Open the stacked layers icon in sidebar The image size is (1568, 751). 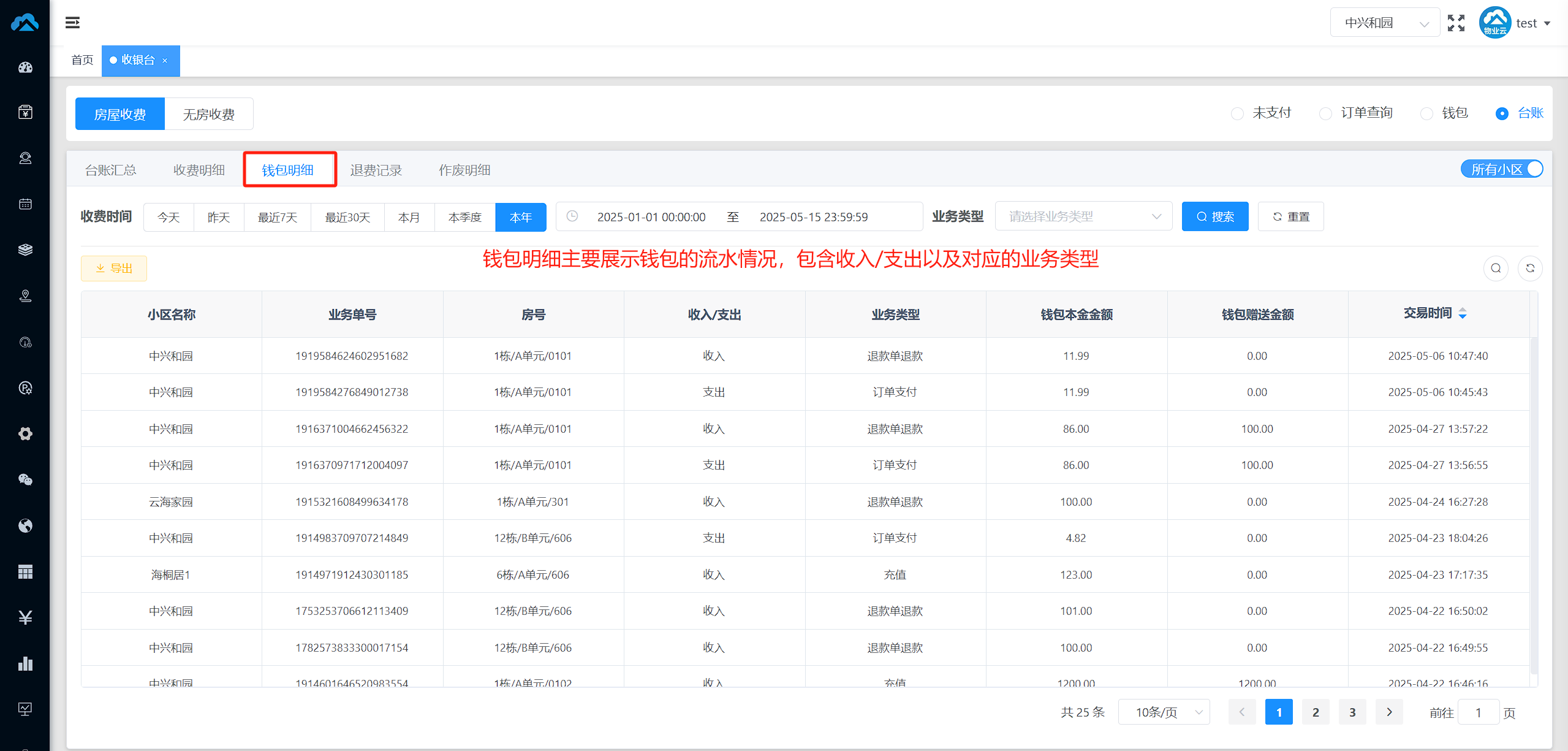(25, 250)
